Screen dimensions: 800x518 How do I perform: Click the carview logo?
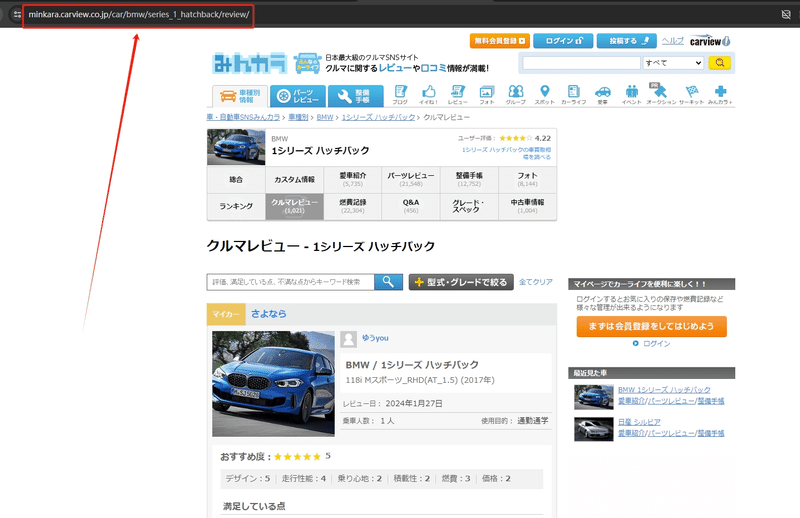(710, 41)
